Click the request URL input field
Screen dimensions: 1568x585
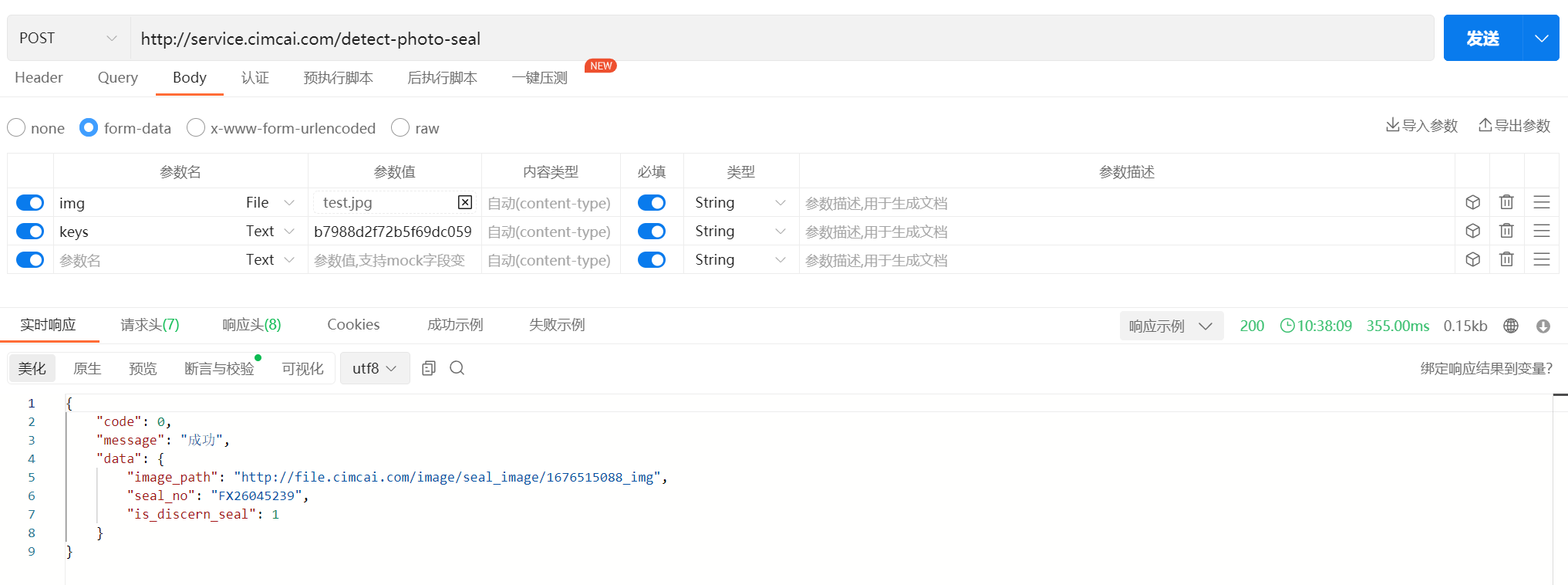coord(782,38)
